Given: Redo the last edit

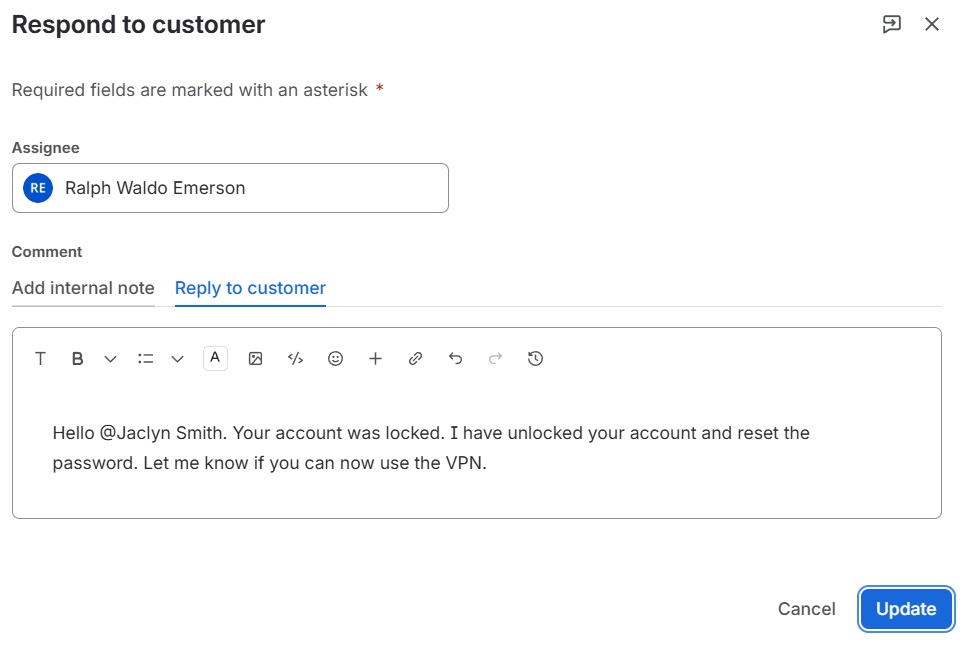Looking at the screenshot, I should click(x=495, y=358).
